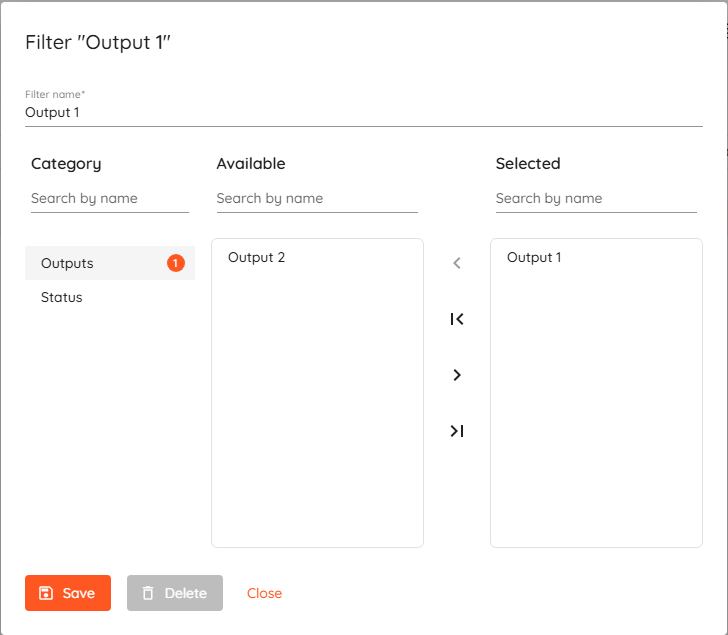Screen dimensions: 728x635
Task: Click empty space in the Selected list box
Action: (x=596, y=420)
